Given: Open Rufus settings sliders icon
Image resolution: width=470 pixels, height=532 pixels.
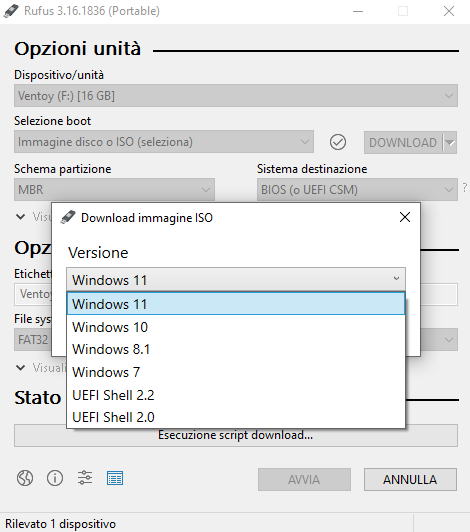Looking at the screenshot, I should coord(85,478).
